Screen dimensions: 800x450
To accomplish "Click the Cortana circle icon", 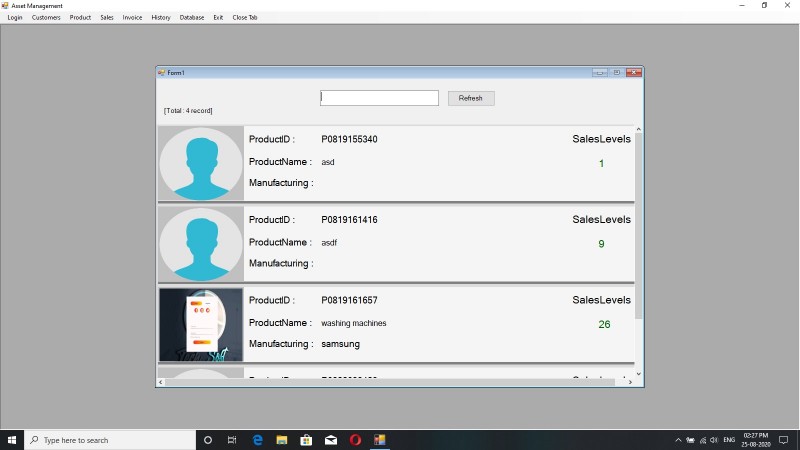I will [x=208, y=440].
